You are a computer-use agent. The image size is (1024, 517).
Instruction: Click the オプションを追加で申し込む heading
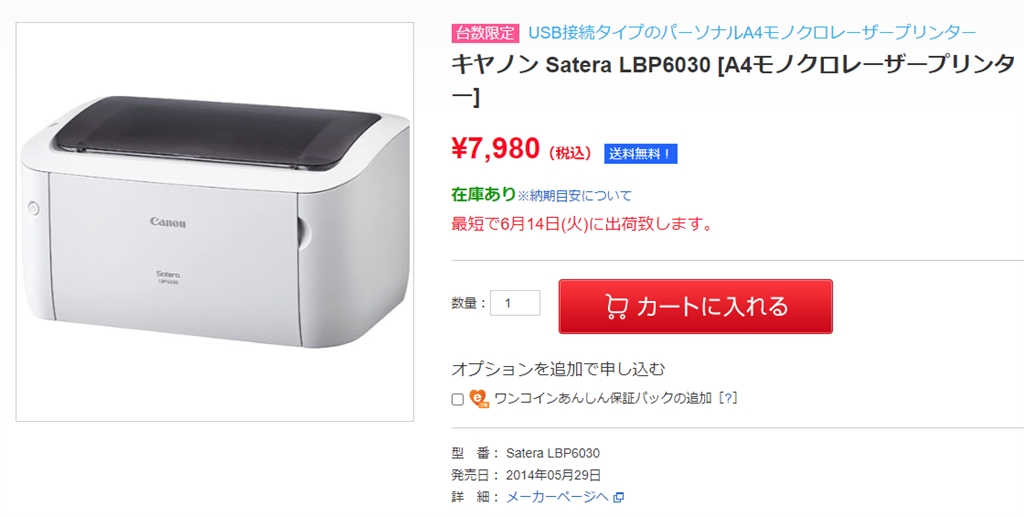tap(558, 369)
